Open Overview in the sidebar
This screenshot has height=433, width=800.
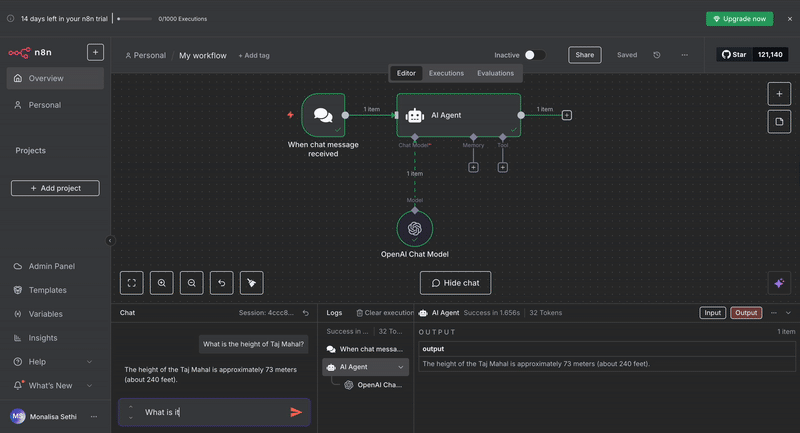55,79
